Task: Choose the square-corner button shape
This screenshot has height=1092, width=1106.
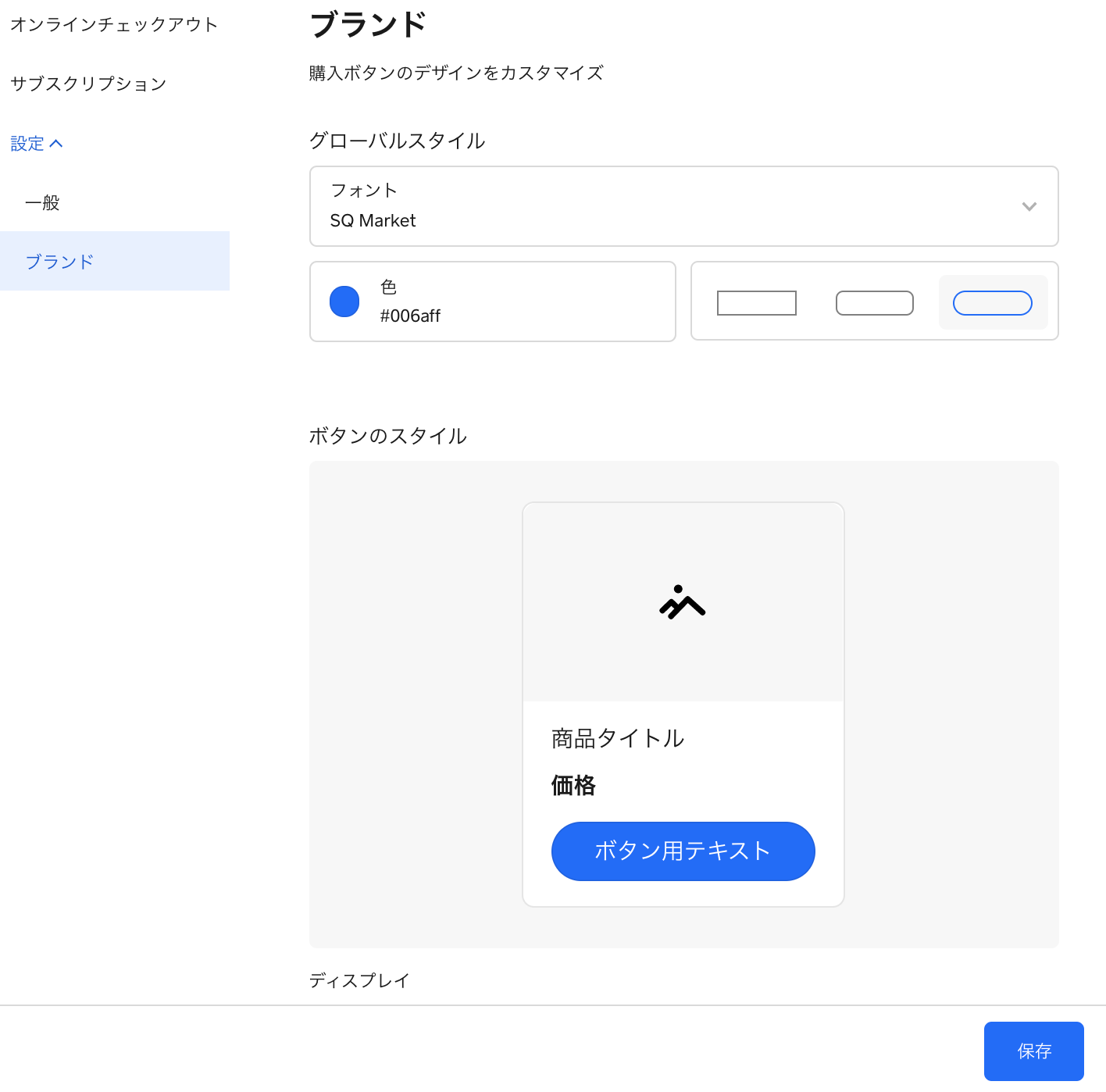Action: tap(756, 303)
